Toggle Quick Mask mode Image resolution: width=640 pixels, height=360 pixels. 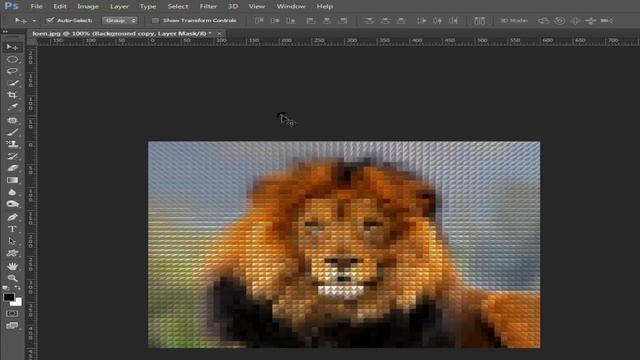[12, 313]
